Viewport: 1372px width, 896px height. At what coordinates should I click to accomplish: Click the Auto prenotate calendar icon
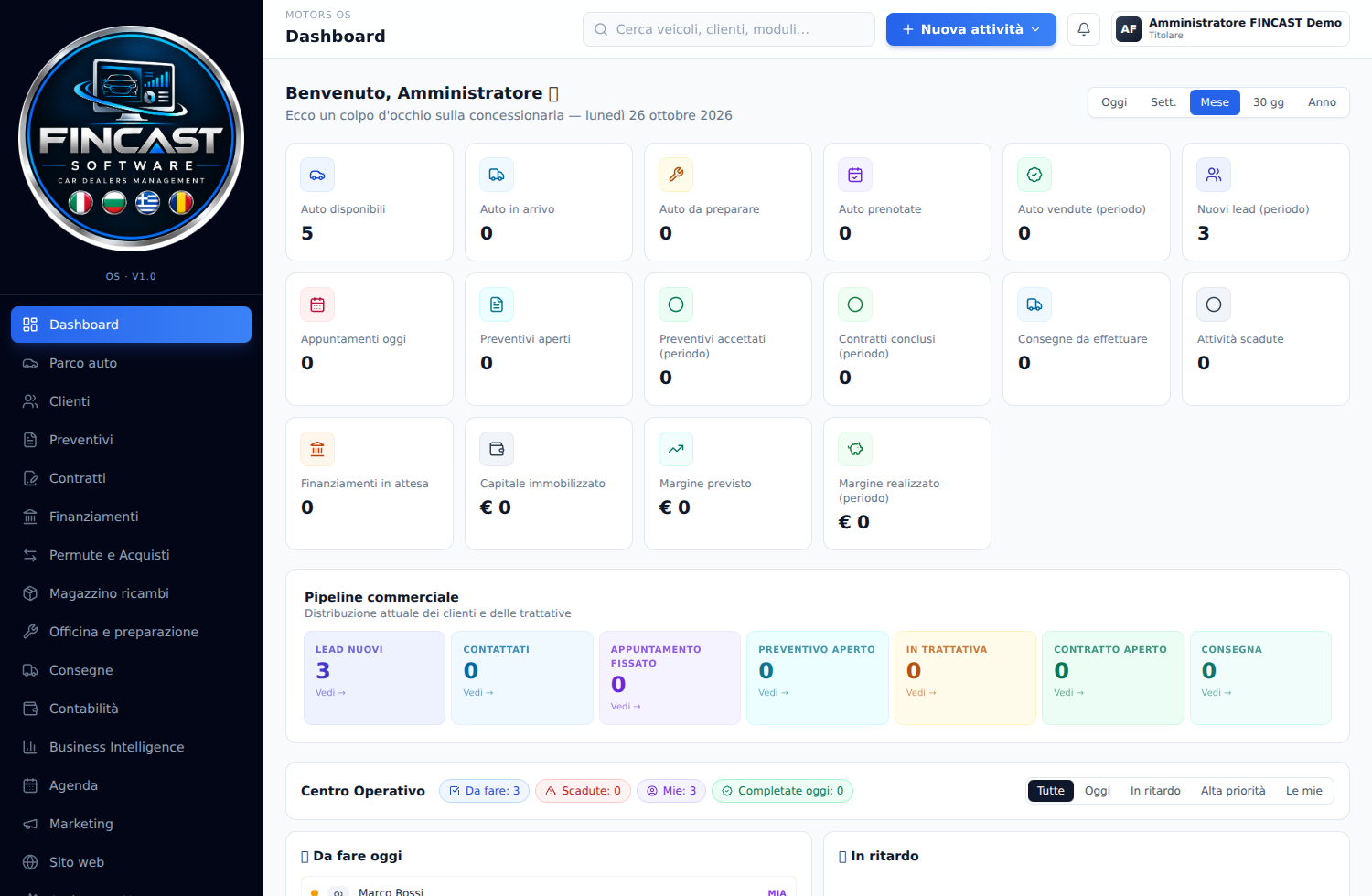(855, 175)
